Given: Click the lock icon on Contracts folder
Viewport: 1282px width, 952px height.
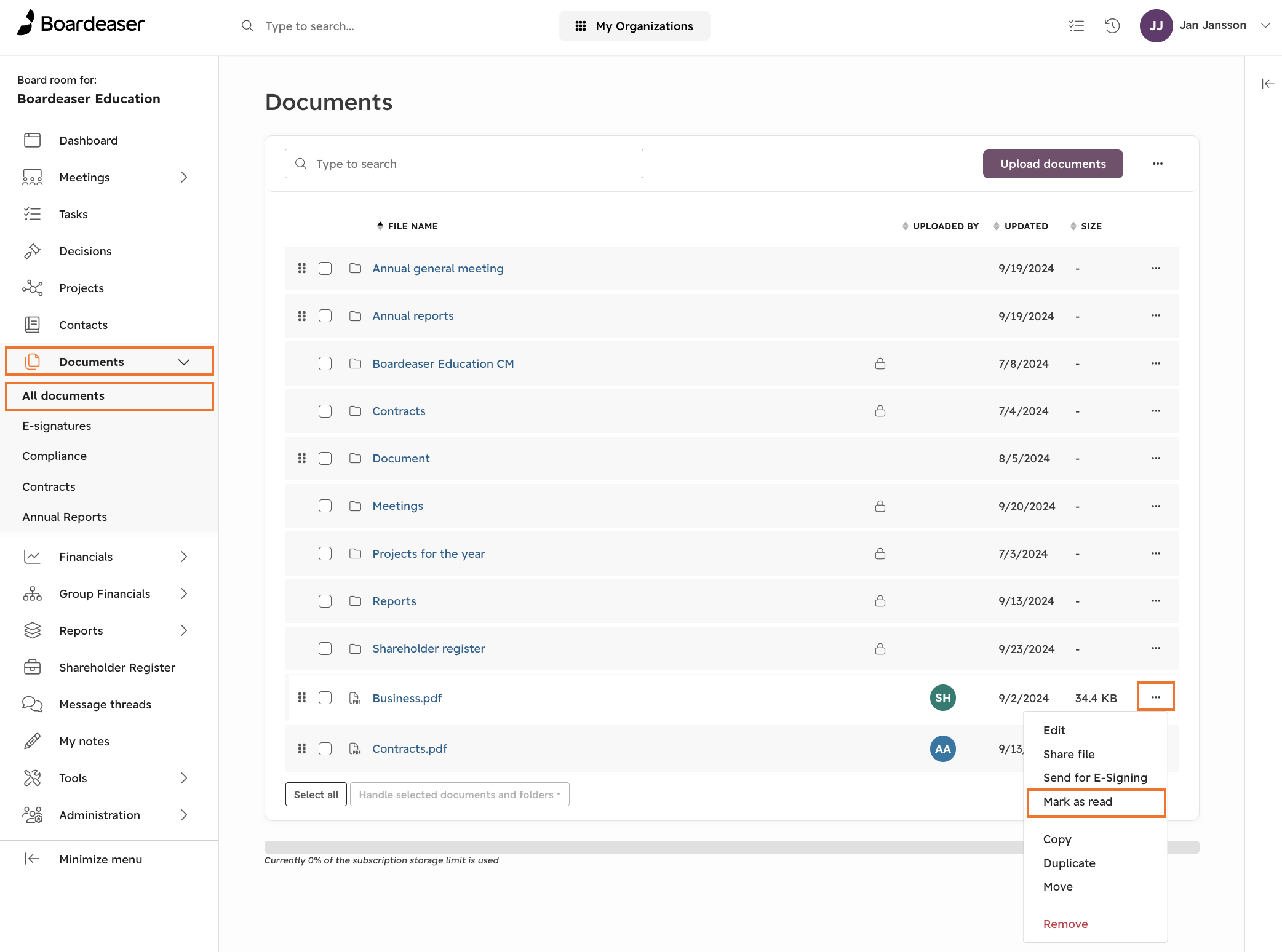Looking at the screenshot, I should 880,411.
